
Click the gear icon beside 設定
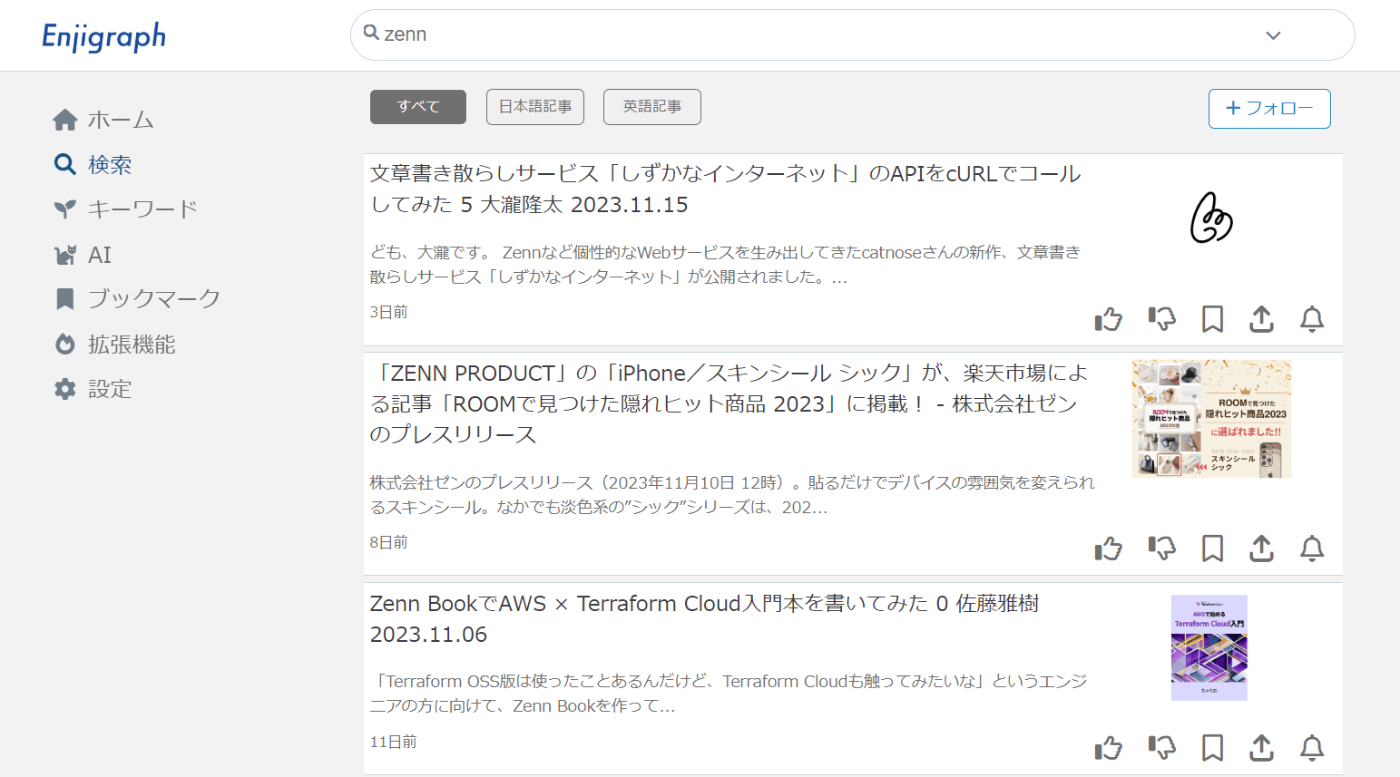click(65, 389)
